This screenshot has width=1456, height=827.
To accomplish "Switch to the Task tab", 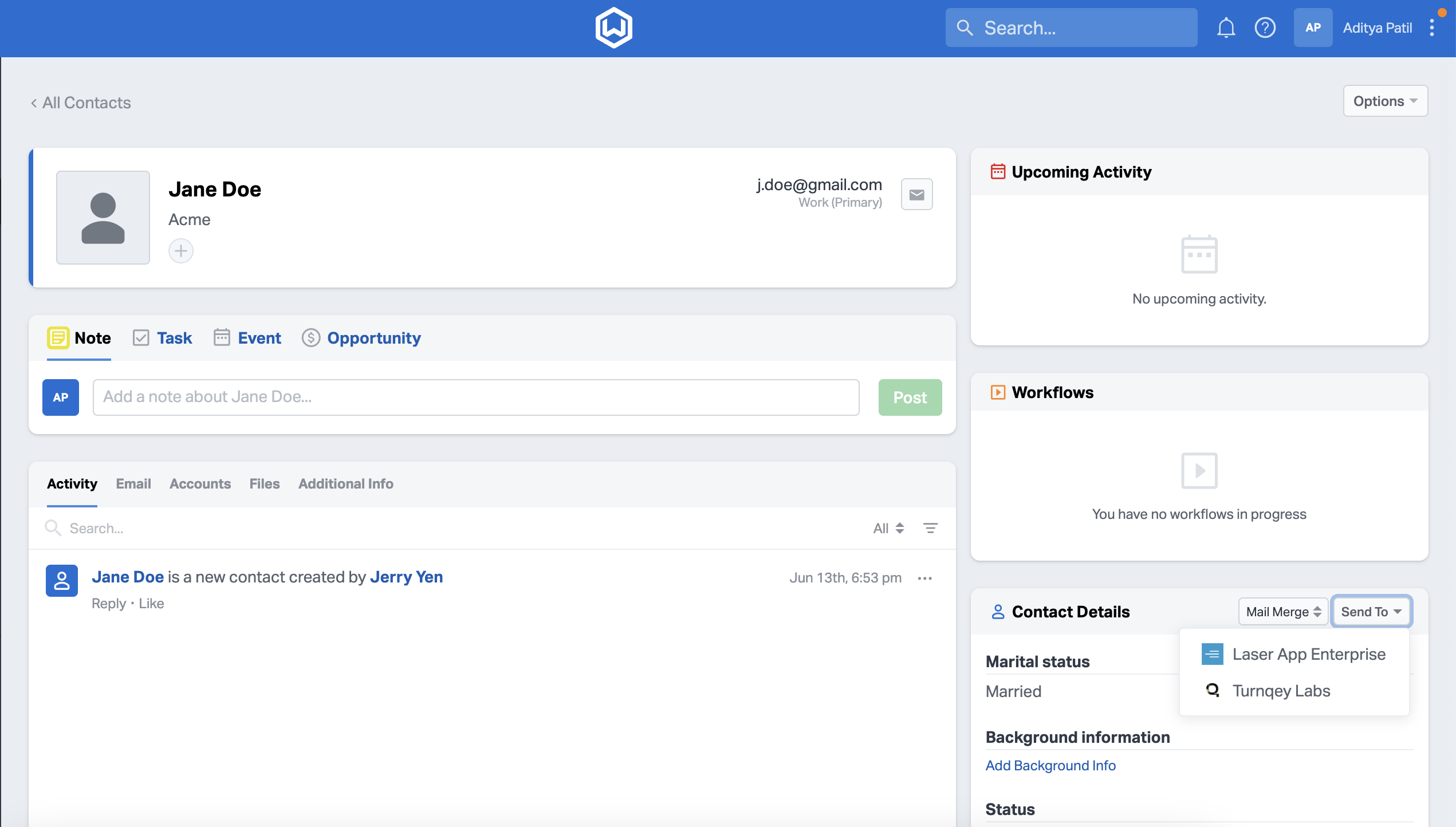I will tap(163, 338).
